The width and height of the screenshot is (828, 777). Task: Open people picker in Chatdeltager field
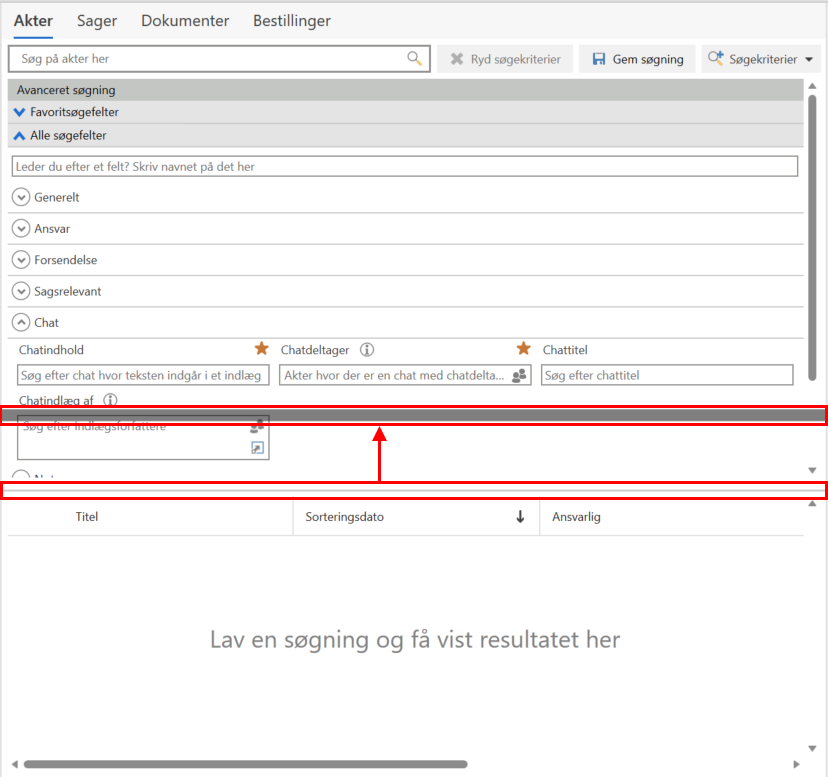pos(519,375)
